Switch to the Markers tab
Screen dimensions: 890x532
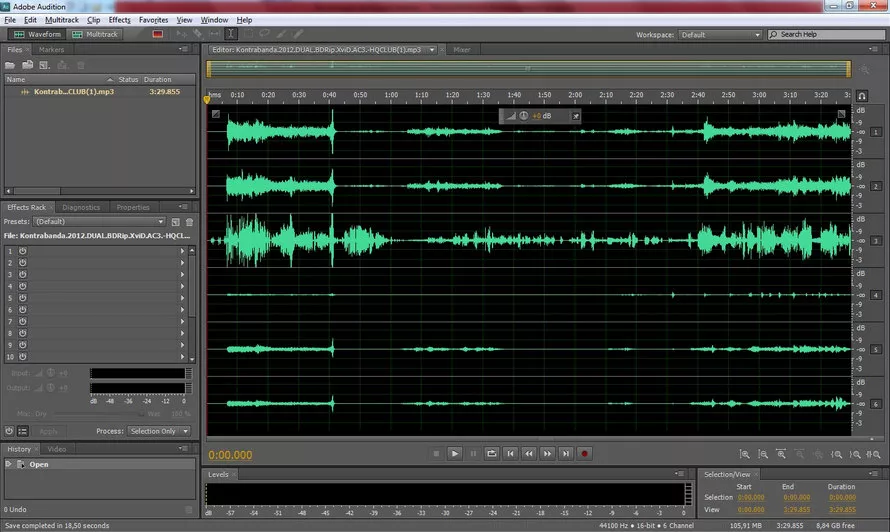point(51,50)
